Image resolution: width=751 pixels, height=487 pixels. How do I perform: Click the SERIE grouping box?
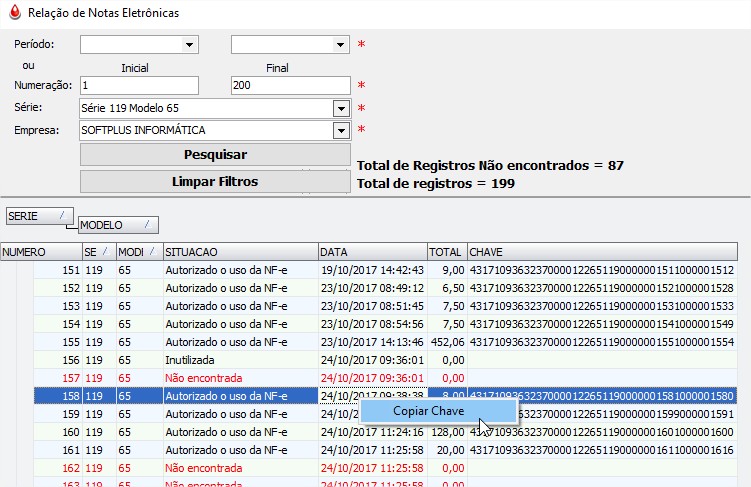pyautogui.click(x=40, y=216)
